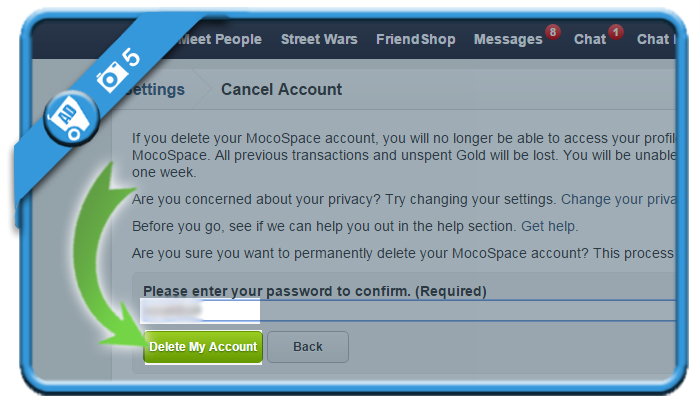This screenshot has width=700, height=407.
Task: Click the Cancel Account breadcrumb title
Action: [x=281, y=89]
